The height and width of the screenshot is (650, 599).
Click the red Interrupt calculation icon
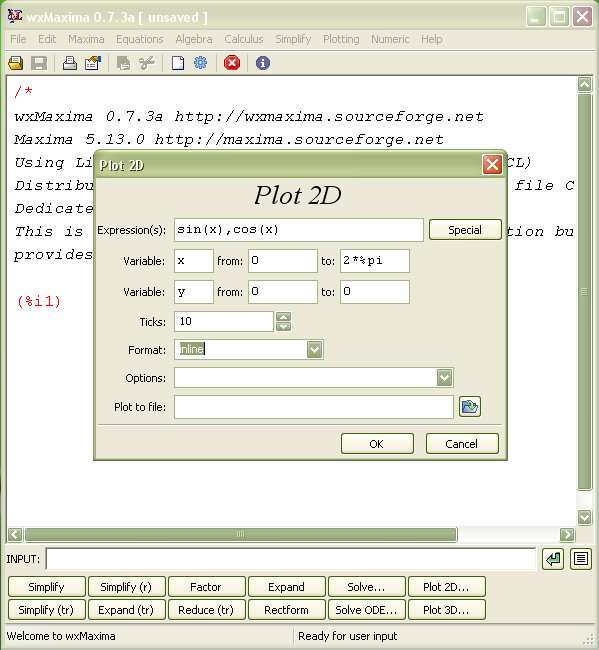pos(232,63)
